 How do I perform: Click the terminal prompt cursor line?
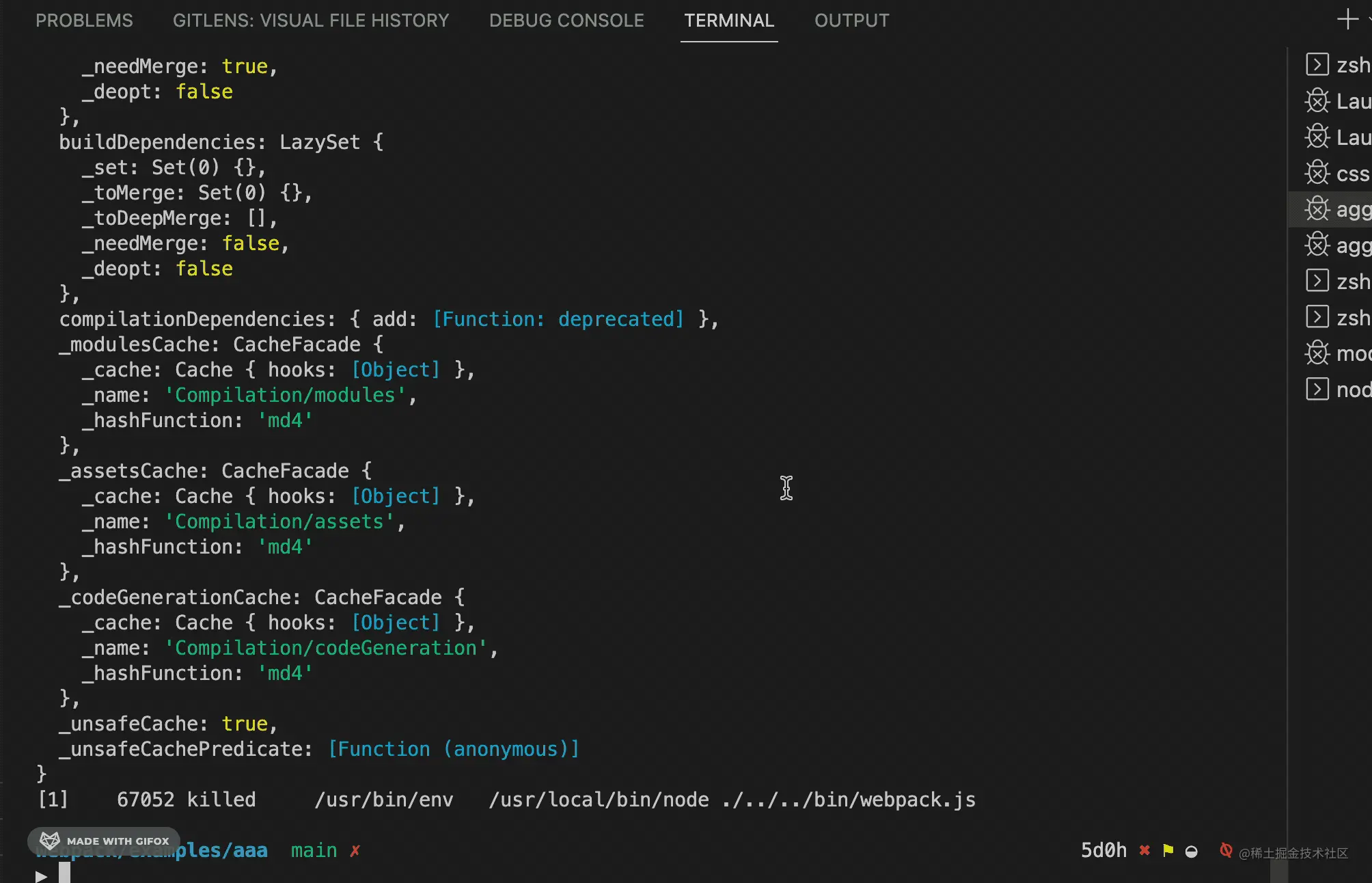(64, 873)
